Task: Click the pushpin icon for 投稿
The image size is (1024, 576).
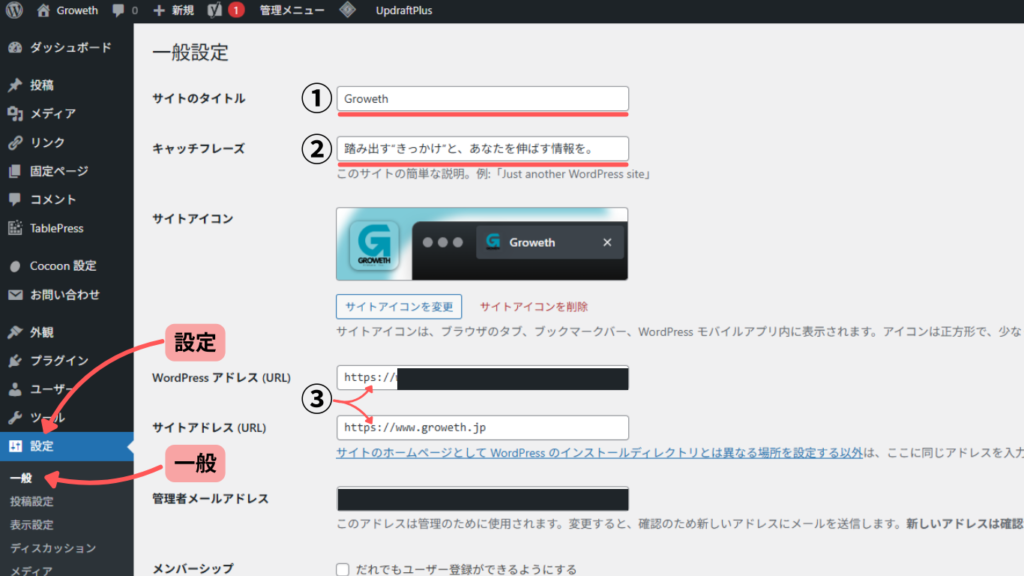Action: tap(15, 85)
